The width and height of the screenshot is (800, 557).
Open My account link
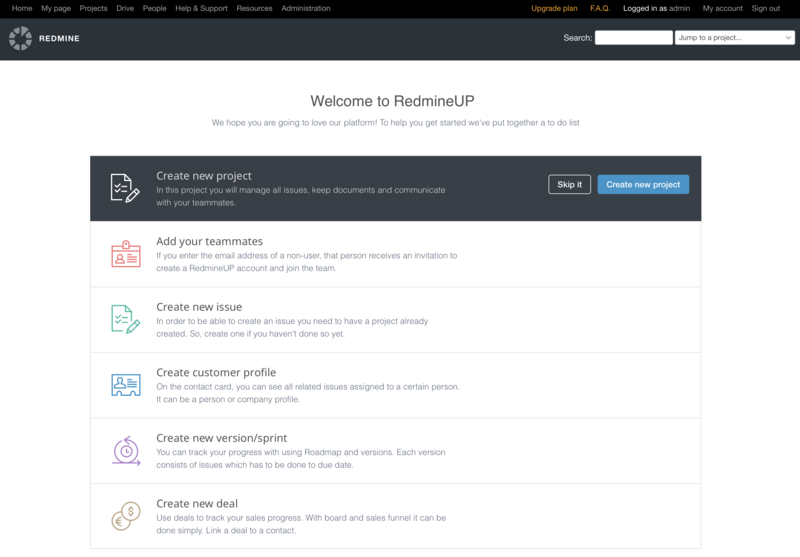[723, 8]
